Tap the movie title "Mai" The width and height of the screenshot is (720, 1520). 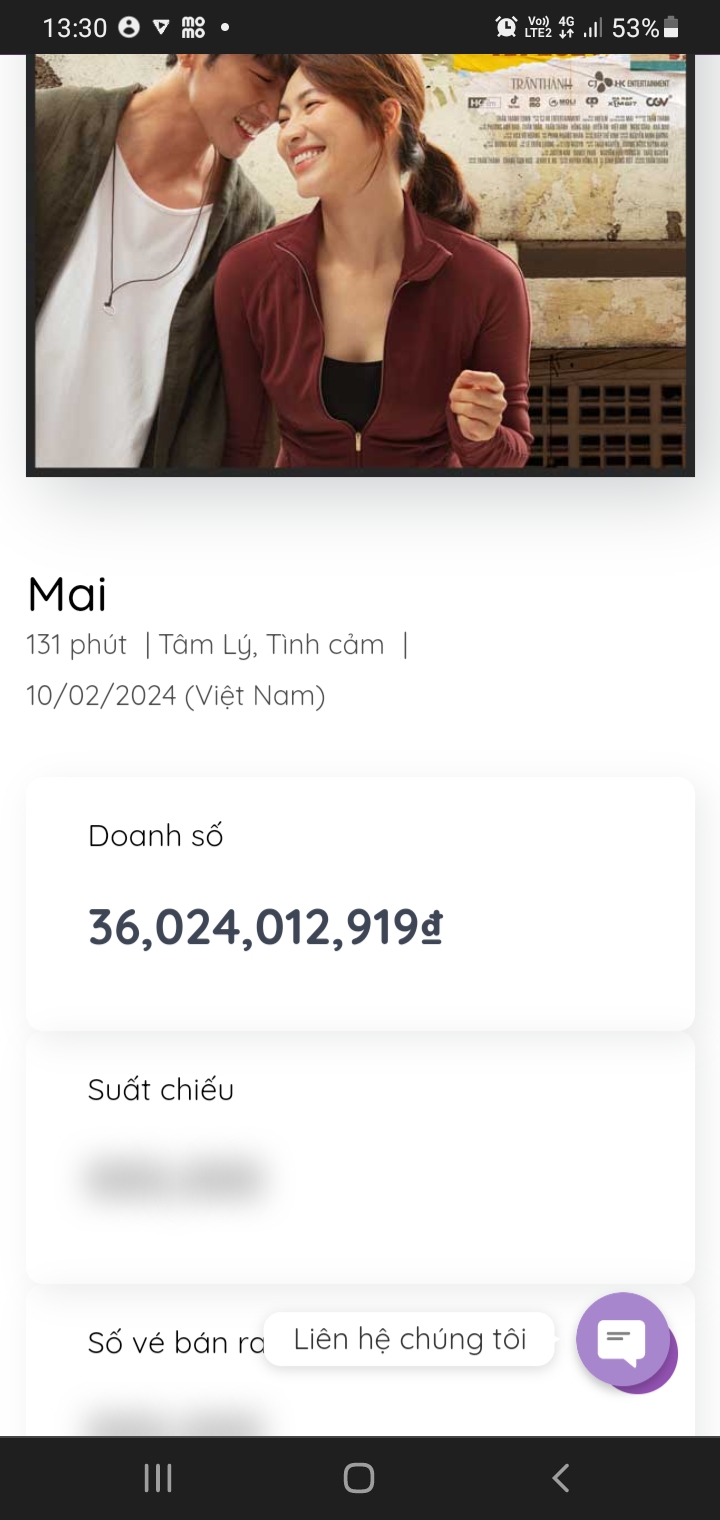click(67, 595)
